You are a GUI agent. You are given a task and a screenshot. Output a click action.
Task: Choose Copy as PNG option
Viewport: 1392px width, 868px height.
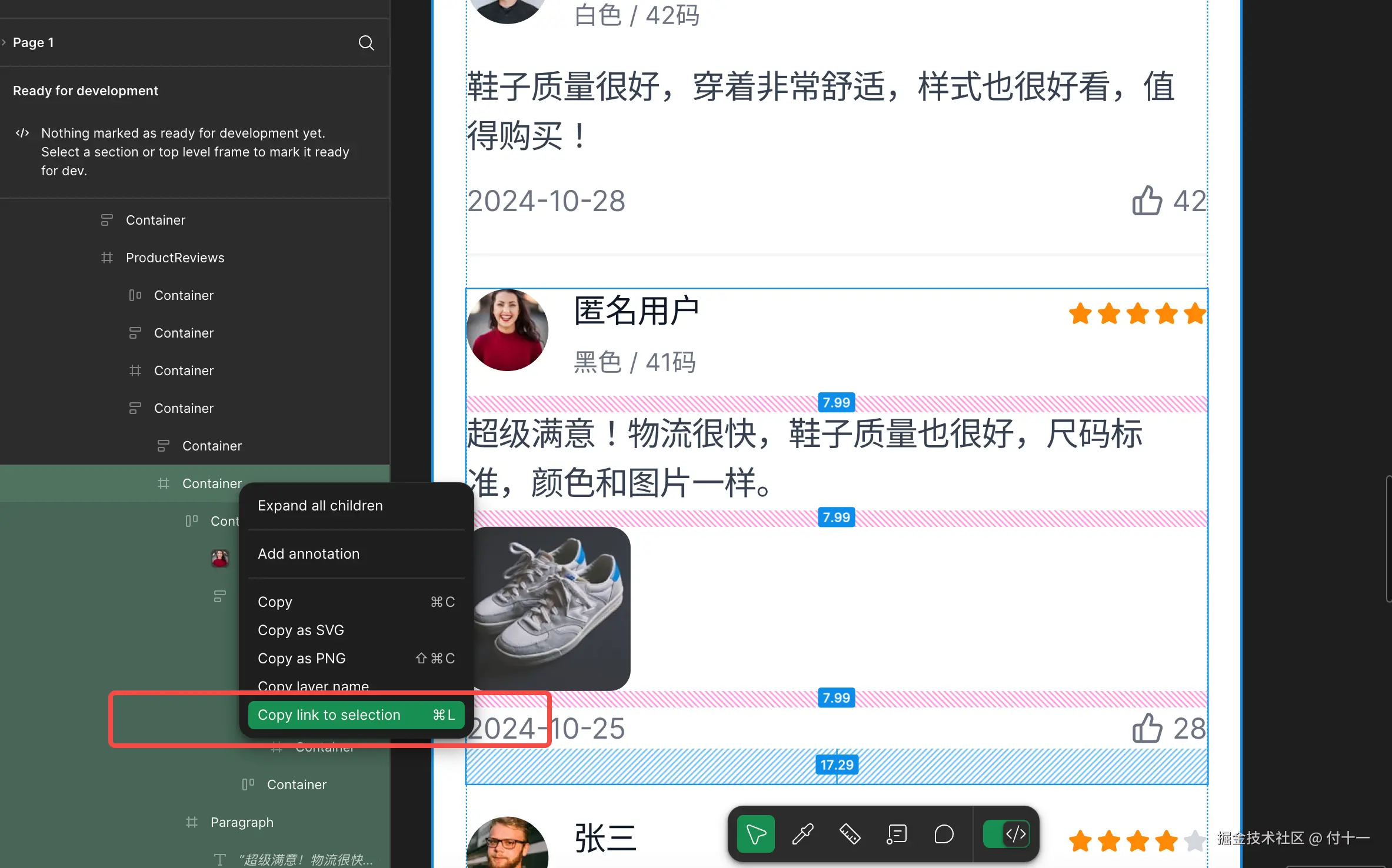(x=301, y=659)
